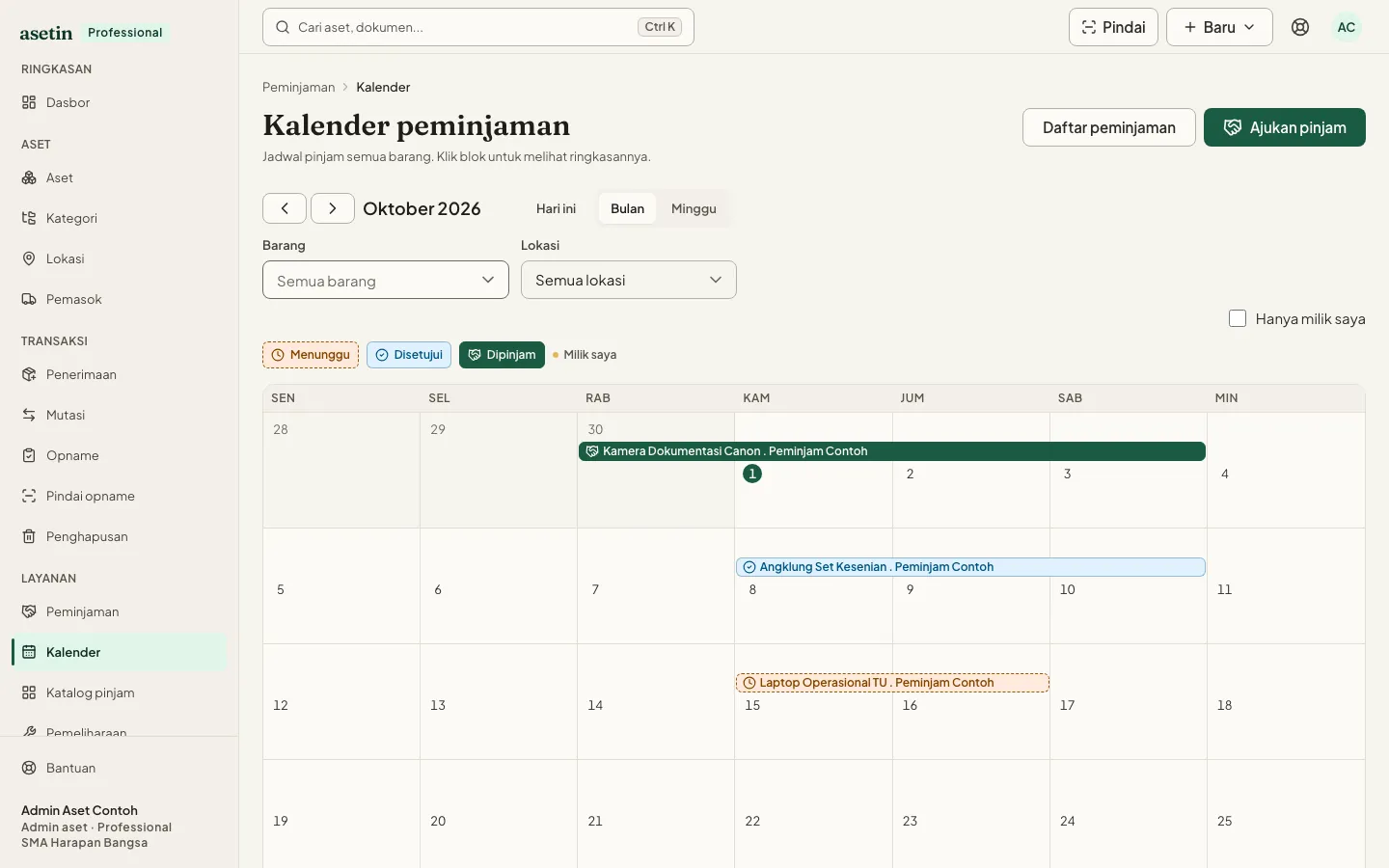Image resolution: width=1389 pixels, height=868 pixels.
Task: Go to previous month
Action: (285, 208)
